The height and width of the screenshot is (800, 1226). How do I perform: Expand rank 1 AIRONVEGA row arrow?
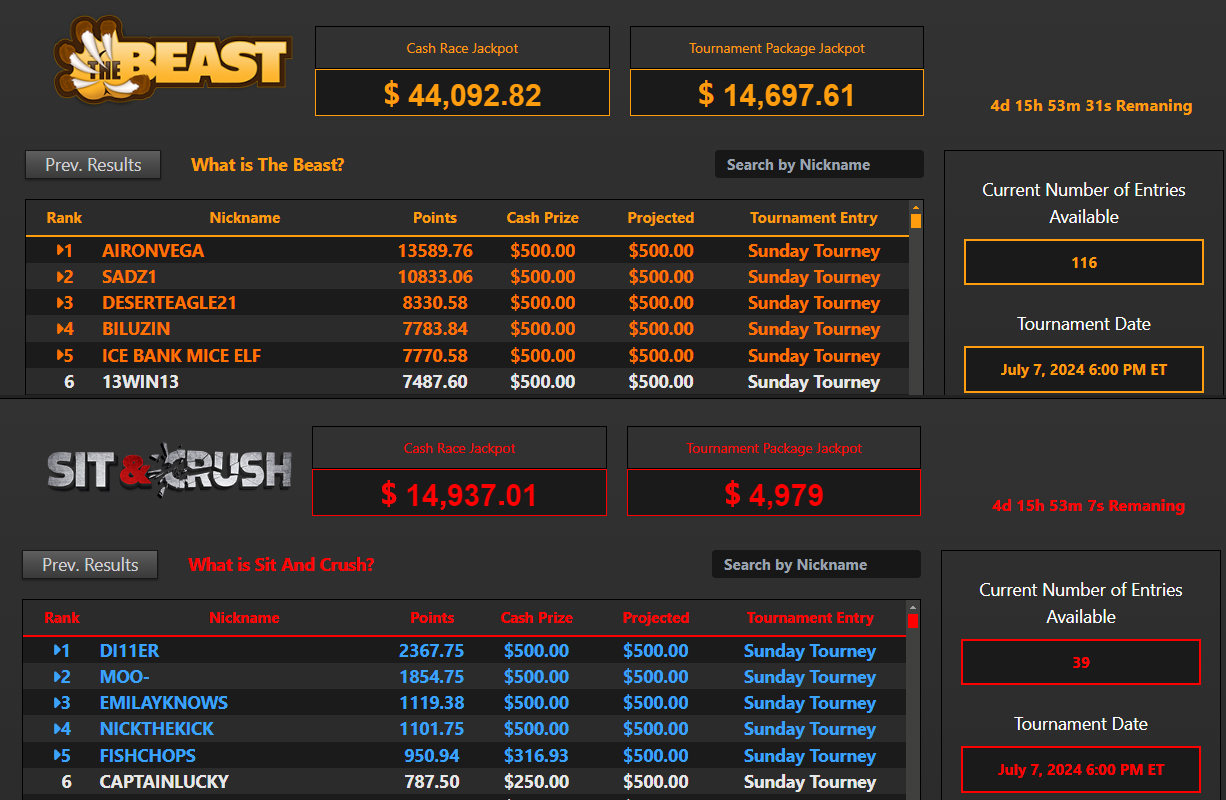tap(60, 250)
